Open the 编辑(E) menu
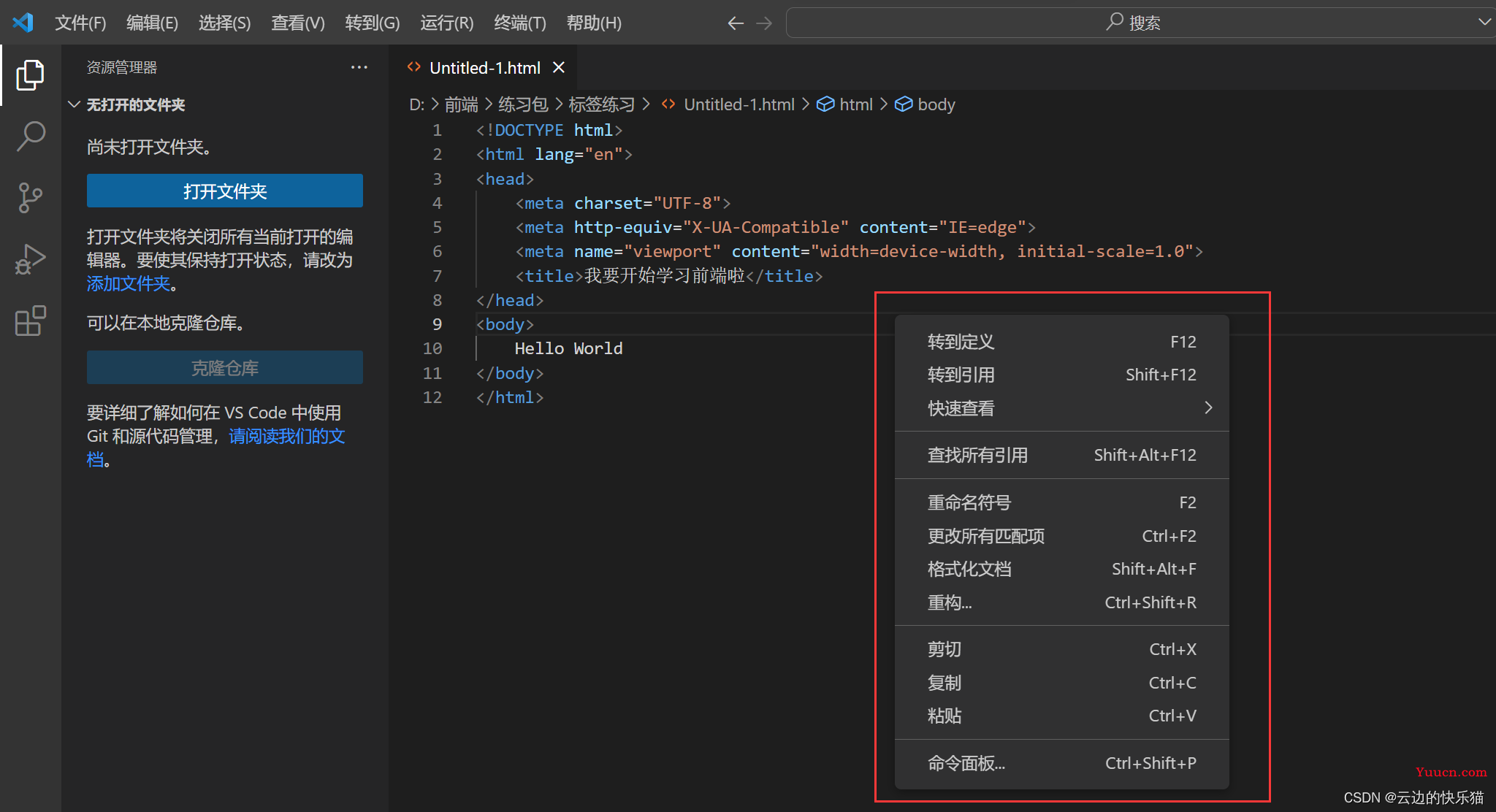 [x=152, y=23]
